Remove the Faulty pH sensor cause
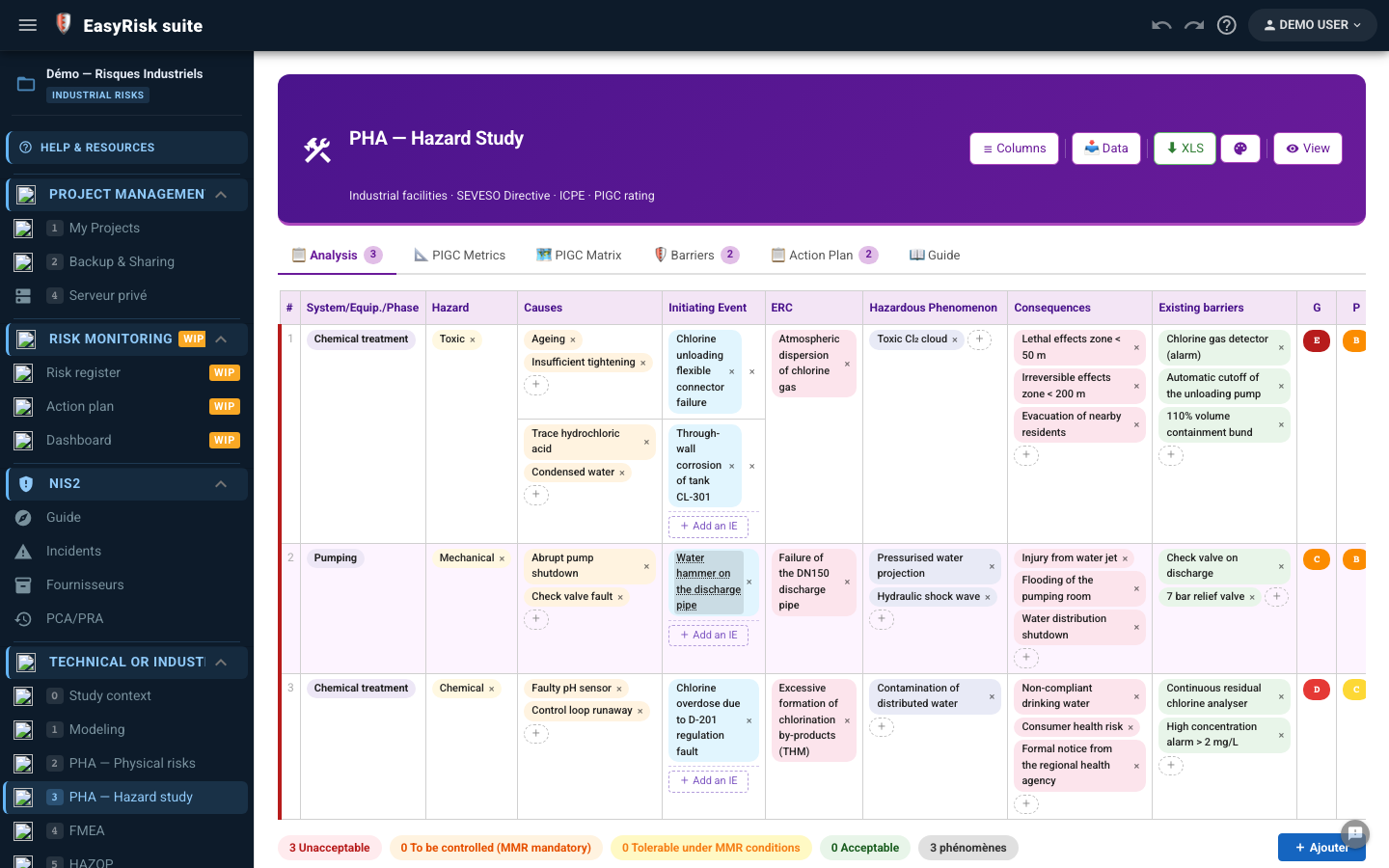Screen dimensions: 1389x868 (619, 689)
